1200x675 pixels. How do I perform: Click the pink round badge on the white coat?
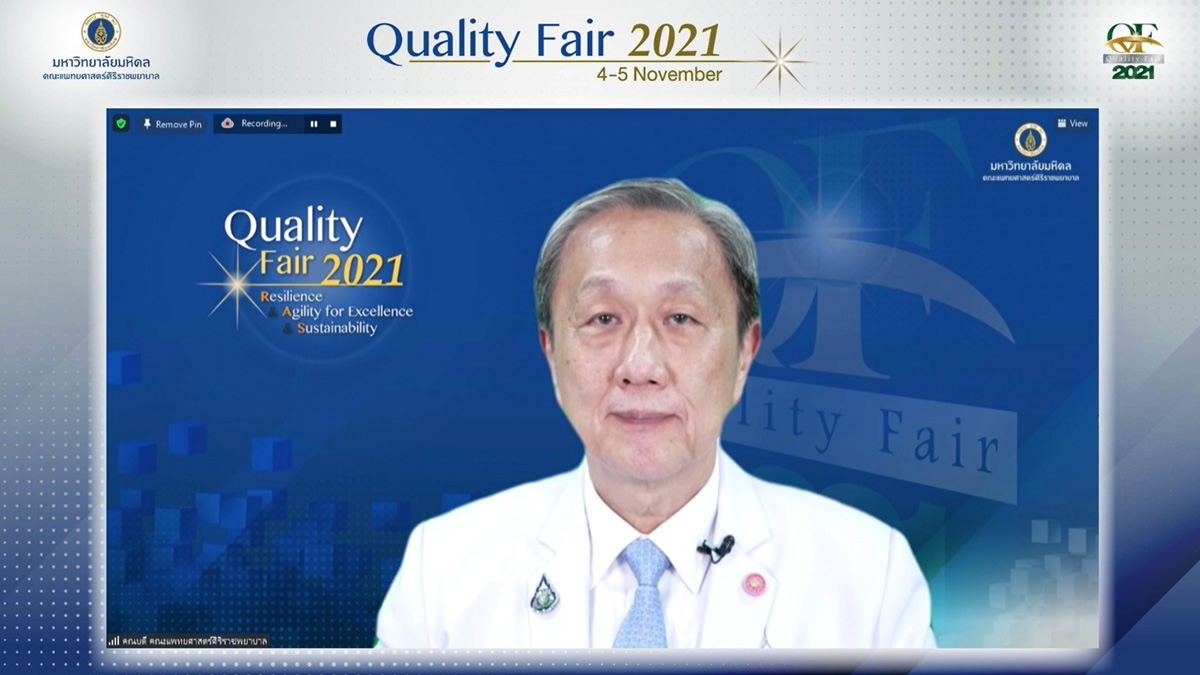click(x=754, y=583)
